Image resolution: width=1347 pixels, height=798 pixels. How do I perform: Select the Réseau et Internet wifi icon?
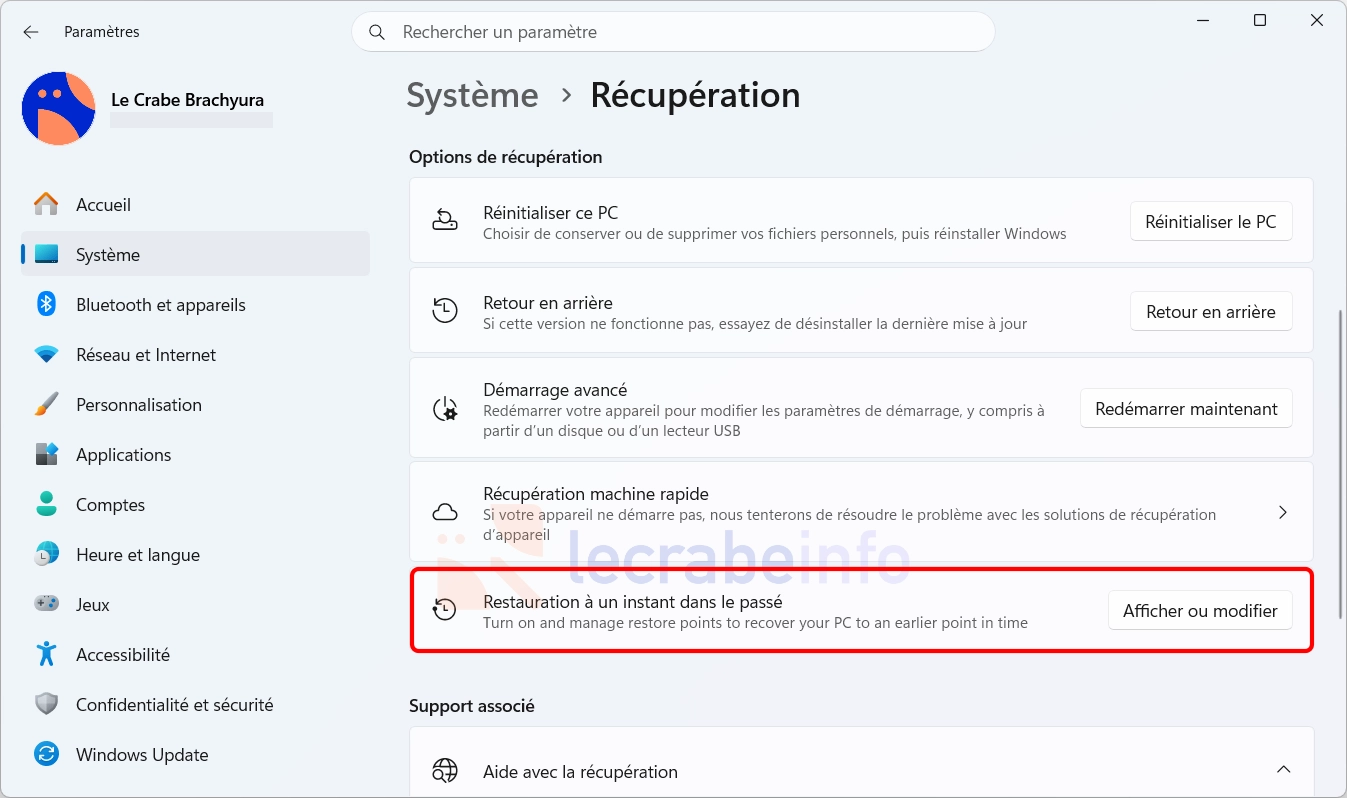click(x=46, y=354)
